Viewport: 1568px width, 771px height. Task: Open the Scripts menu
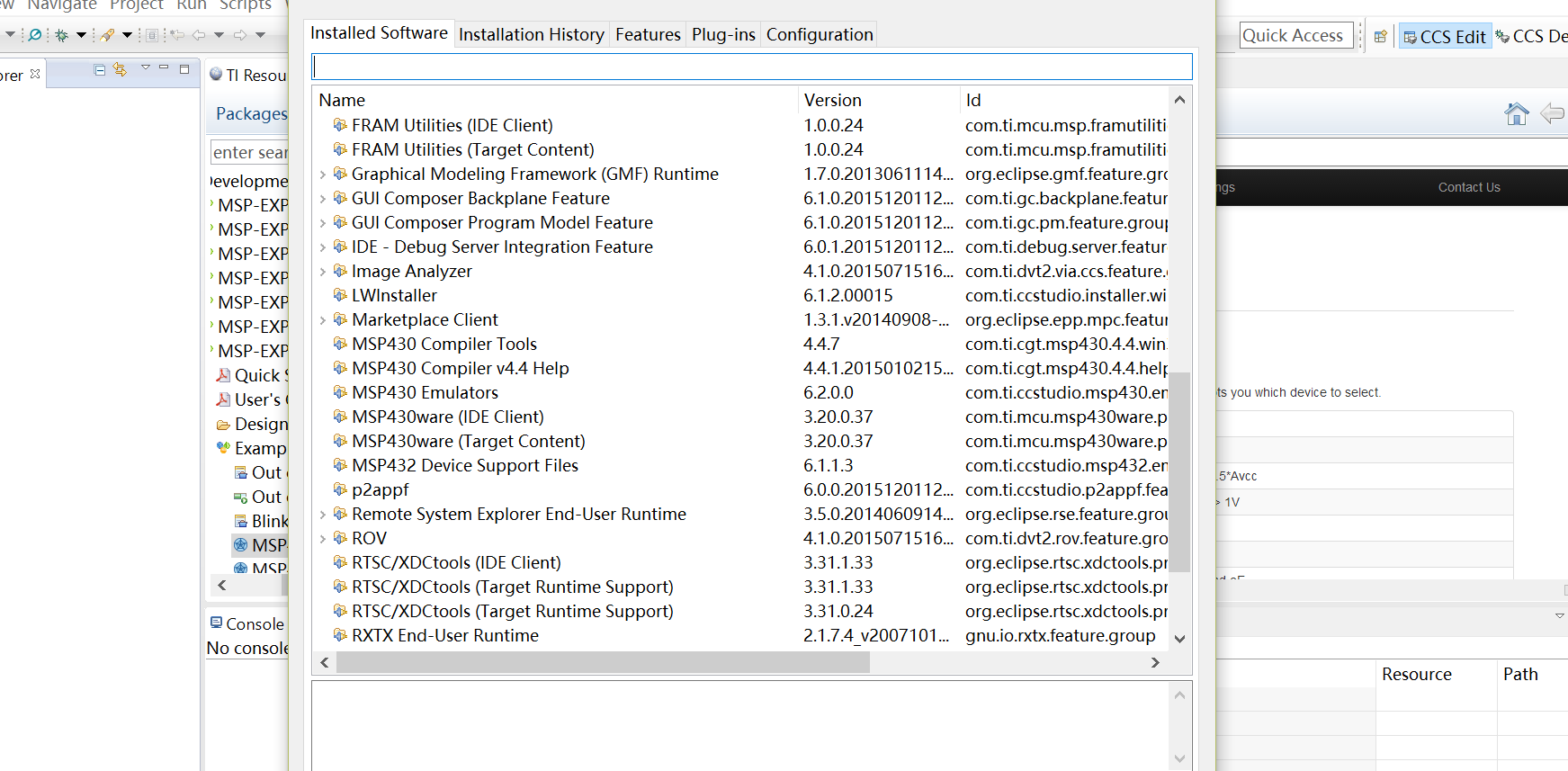pos(246,5)
